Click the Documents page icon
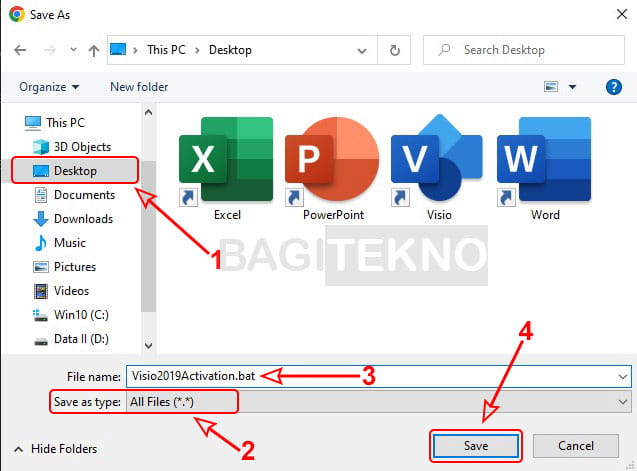This screenshot has width=637, height=471. pos(41,195)
